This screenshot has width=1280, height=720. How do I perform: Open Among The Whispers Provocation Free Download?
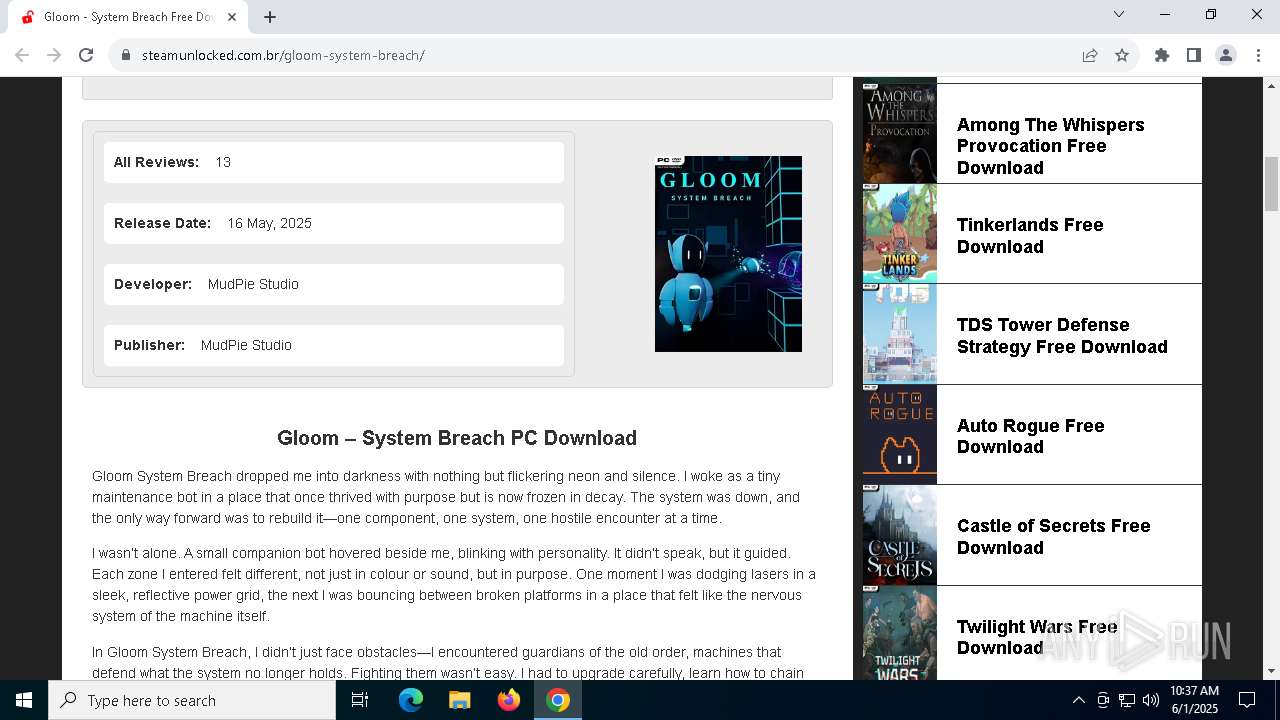click(1050, 146)
